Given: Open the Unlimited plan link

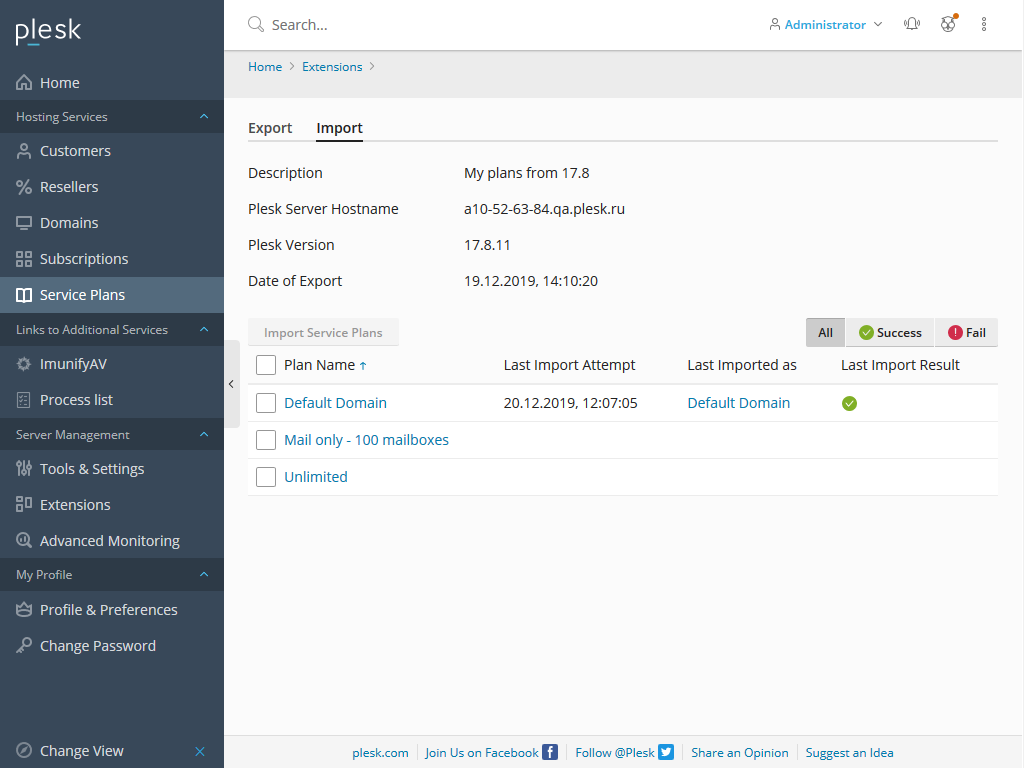Looking at the screenshot, I should click(x=316, y=477).
